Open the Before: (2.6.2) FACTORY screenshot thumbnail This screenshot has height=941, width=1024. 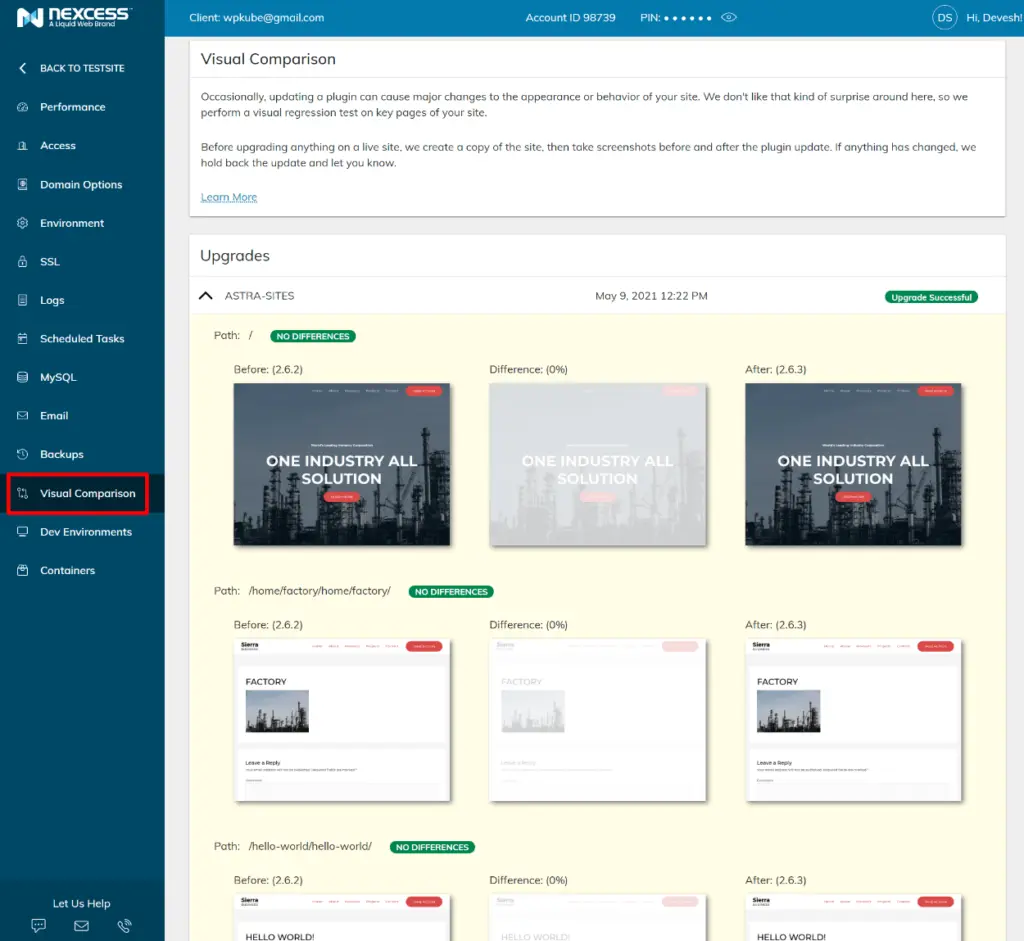(342, 720)
